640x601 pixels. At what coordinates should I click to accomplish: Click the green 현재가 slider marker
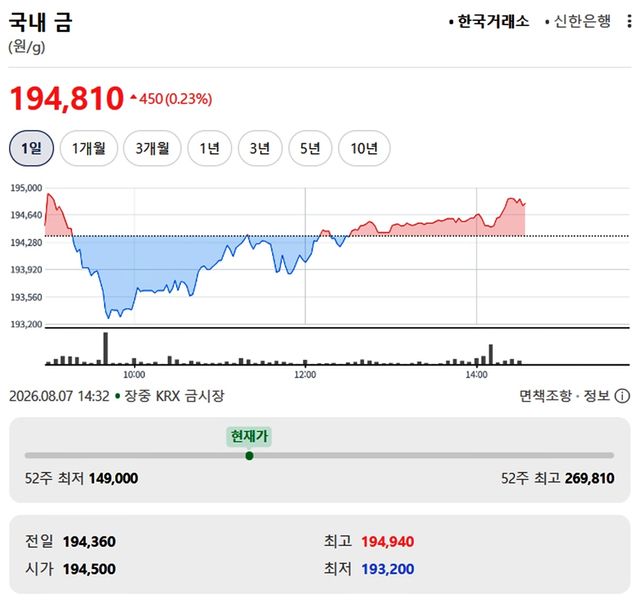point(249,456)
